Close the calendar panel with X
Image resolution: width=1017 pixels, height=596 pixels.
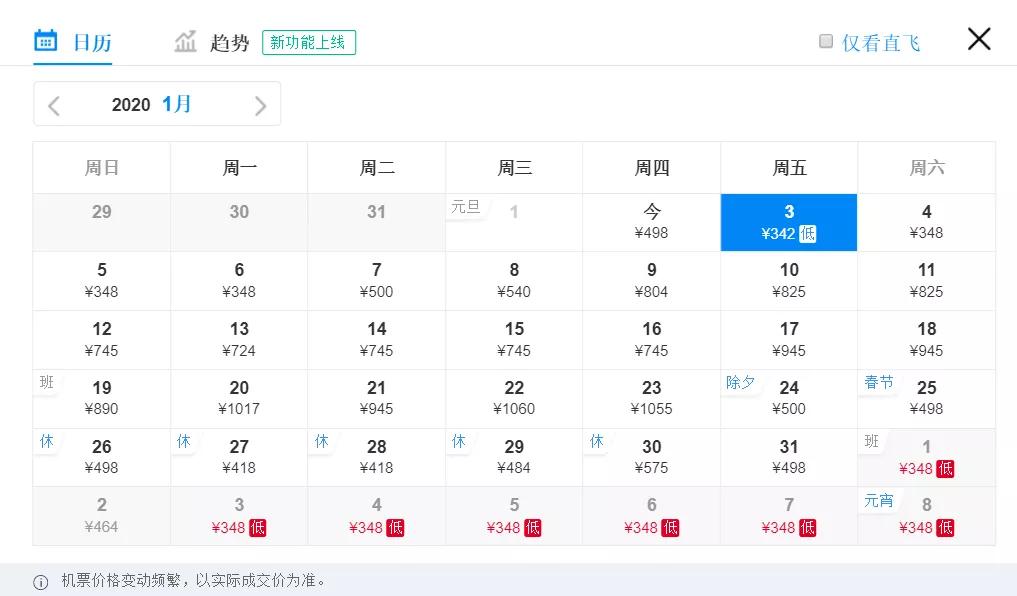pos(979,39)
